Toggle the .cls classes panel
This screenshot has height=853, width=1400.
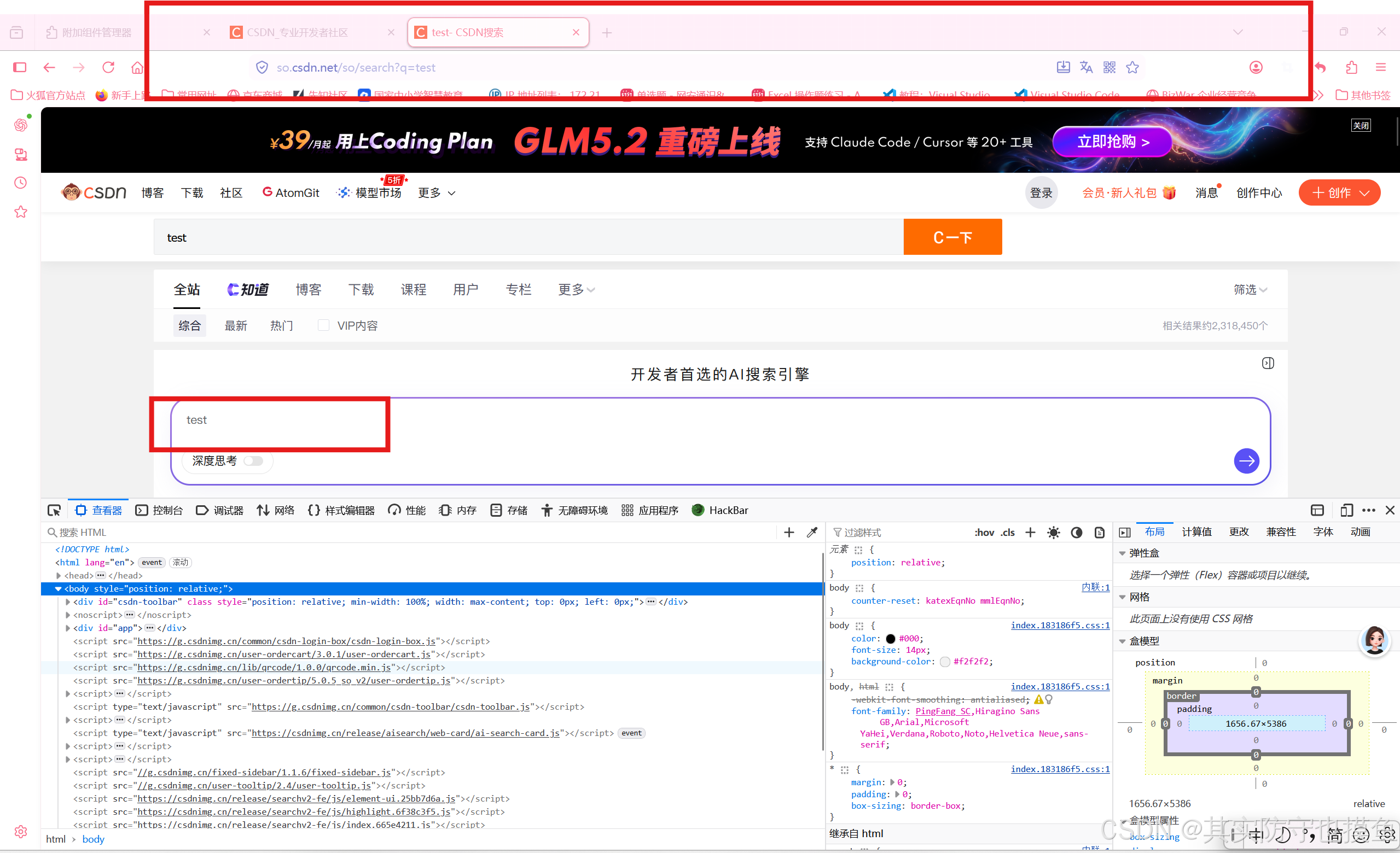(x=1007, y=532)
